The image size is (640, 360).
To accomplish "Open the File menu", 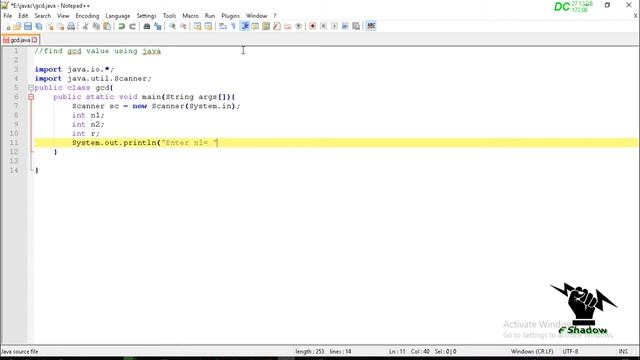I will pyautogui.click(x=8, y=16).
